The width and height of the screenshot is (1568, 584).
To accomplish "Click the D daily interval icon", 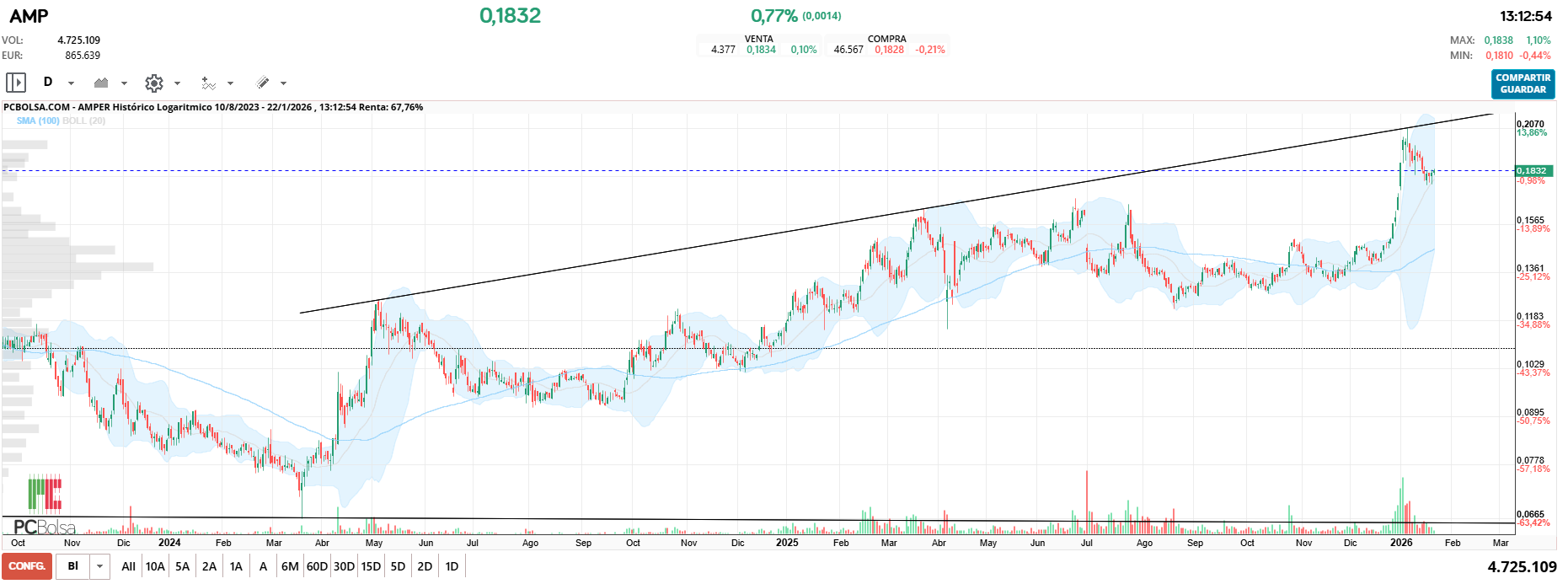I will click(x=48, y=82).
